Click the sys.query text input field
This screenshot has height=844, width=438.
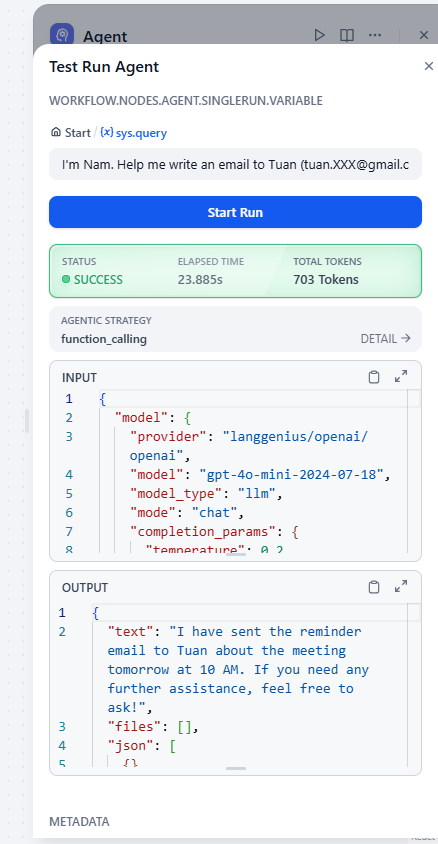tap(235, 164)
